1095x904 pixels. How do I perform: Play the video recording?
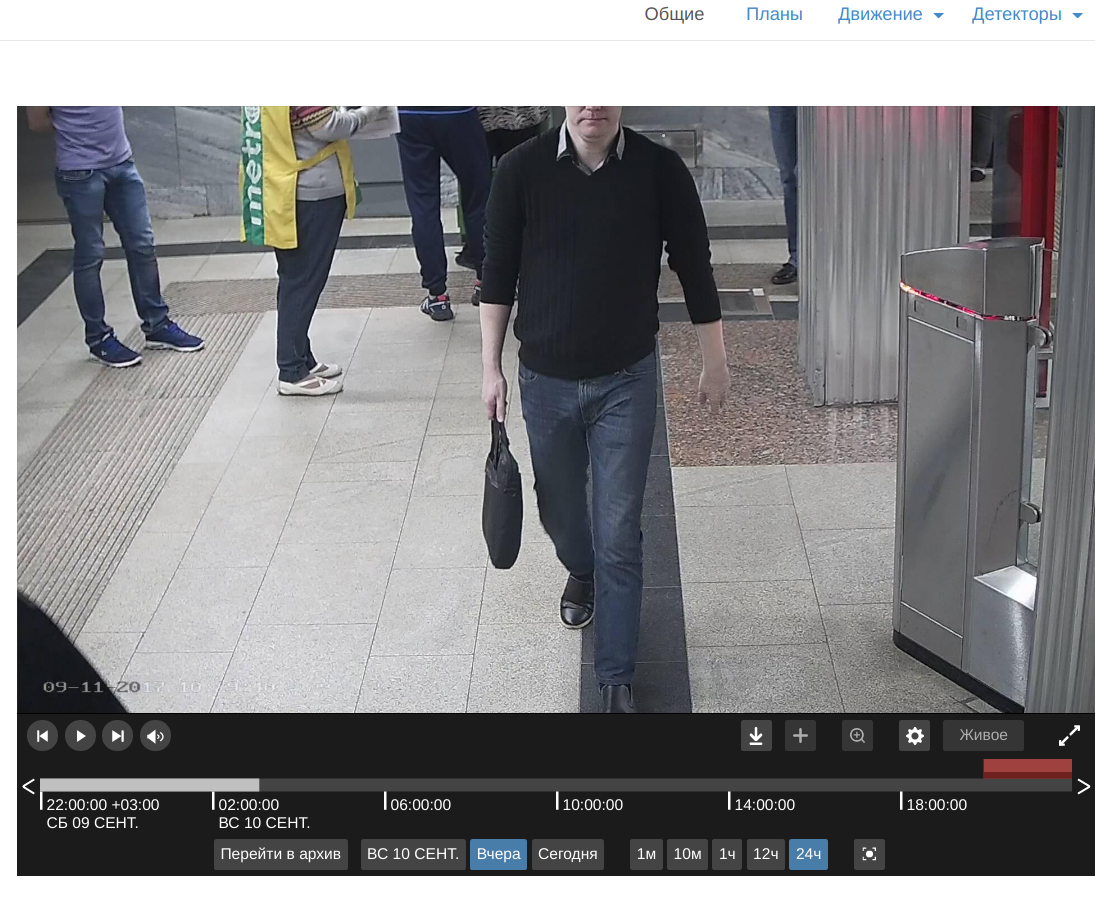click(80, 736)
